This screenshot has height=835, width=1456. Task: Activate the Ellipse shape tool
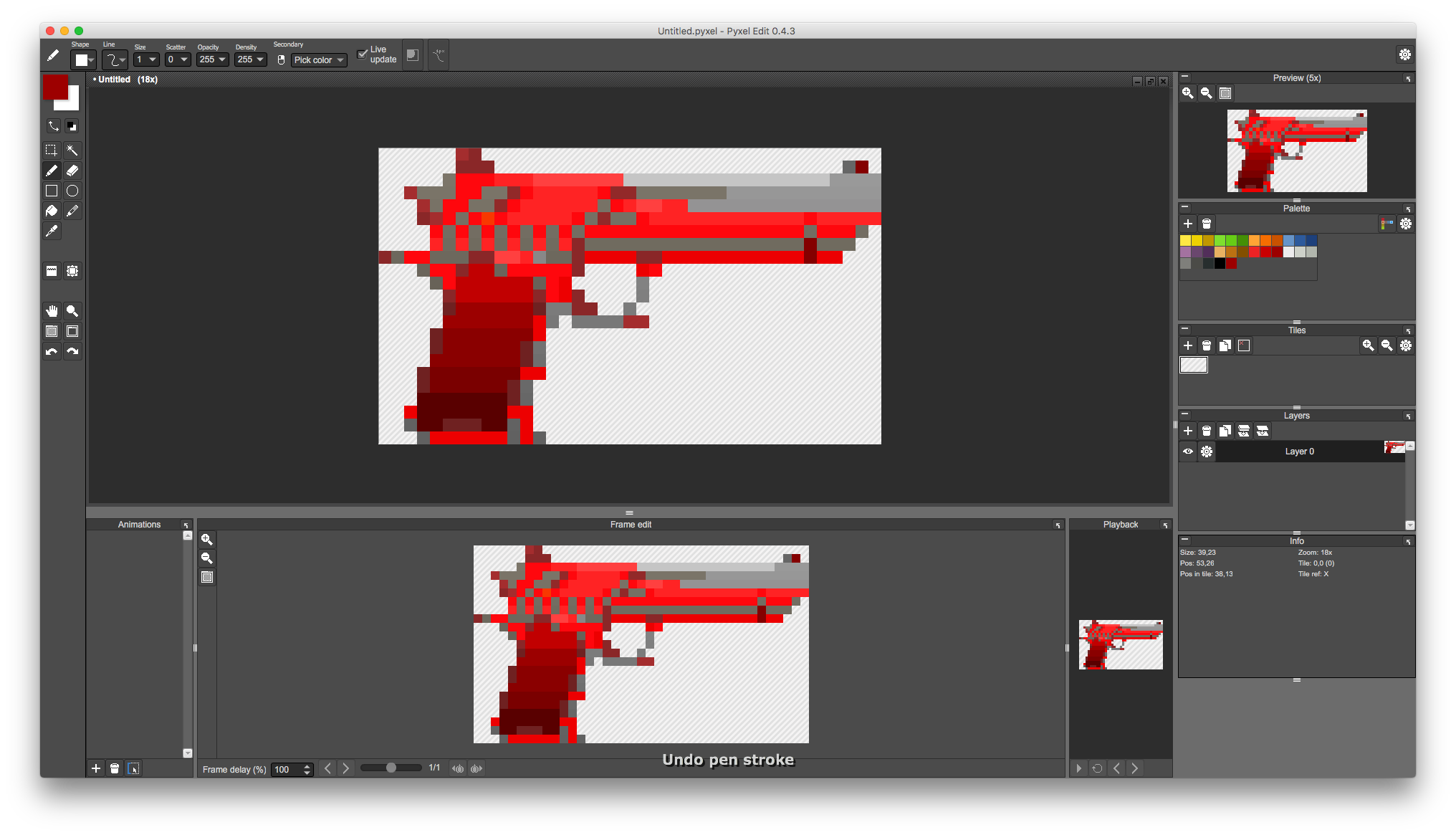coord(72,191)
